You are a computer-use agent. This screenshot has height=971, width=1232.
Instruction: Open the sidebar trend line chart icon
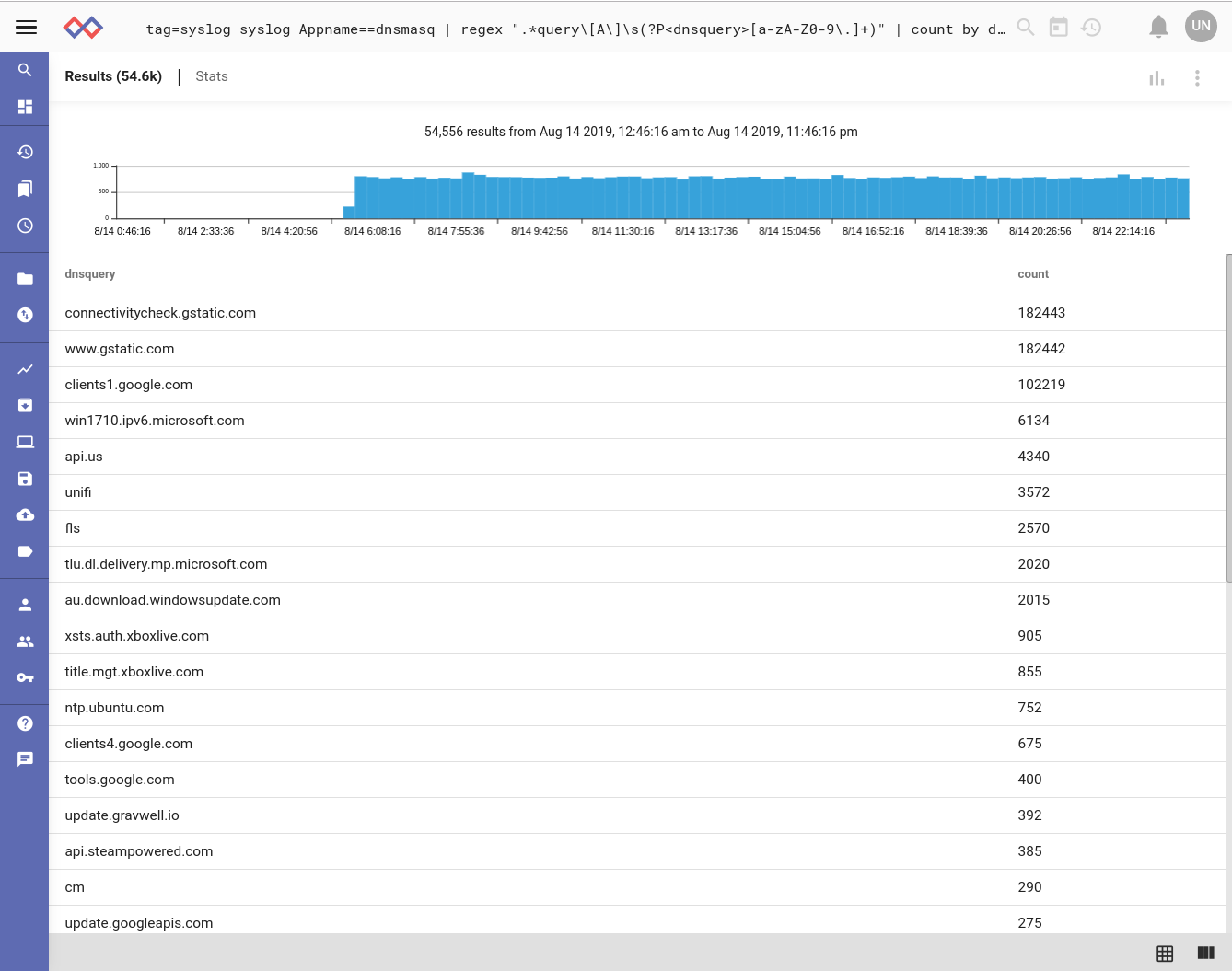click(25, 369)
